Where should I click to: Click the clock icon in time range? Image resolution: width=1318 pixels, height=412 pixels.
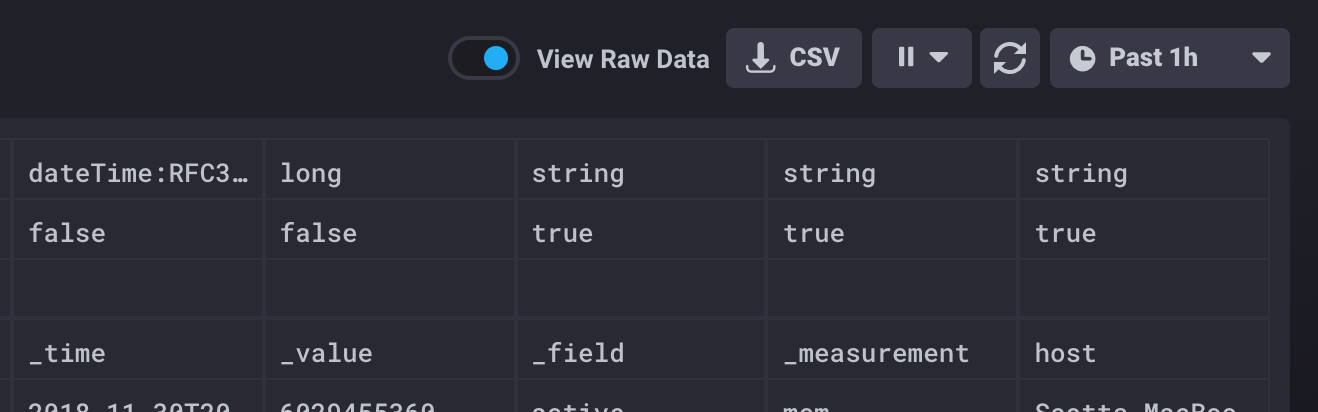1082,58
